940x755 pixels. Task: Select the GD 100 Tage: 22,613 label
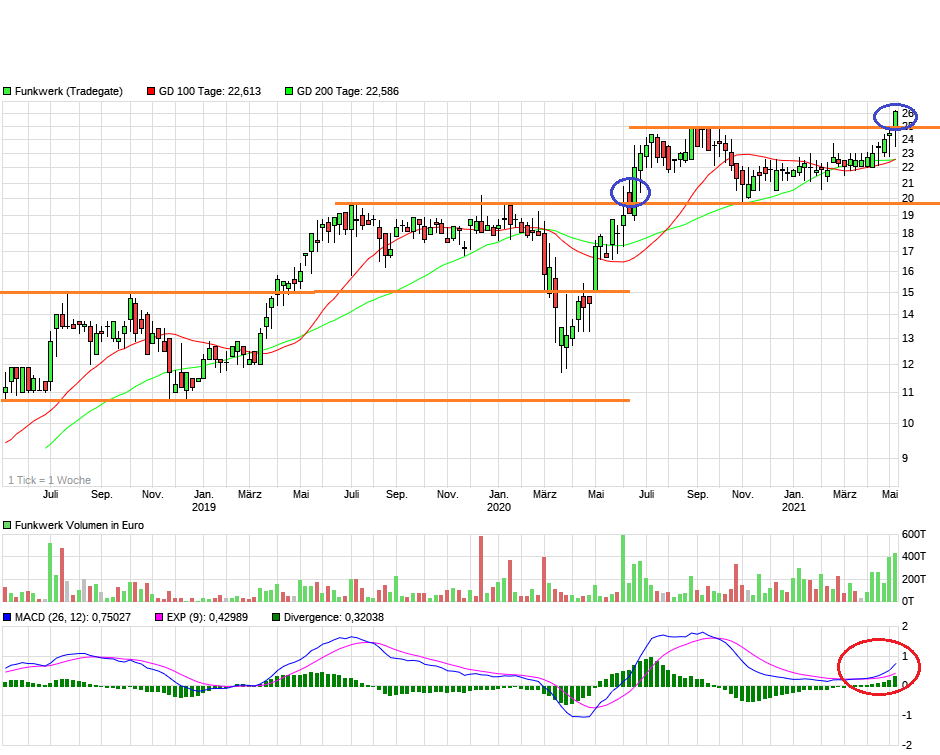pyautogui.click(x=209, y=91)
